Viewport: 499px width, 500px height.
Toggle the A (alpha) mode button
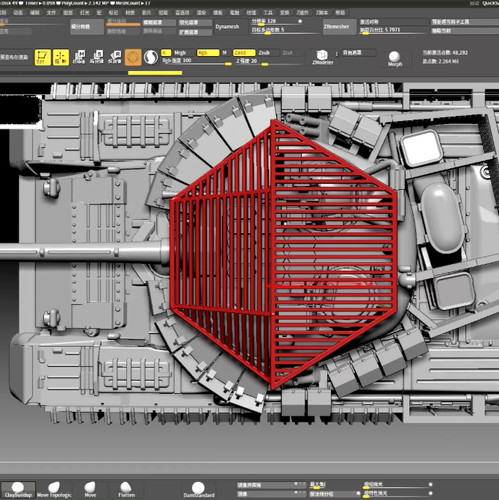pos(166,53)
